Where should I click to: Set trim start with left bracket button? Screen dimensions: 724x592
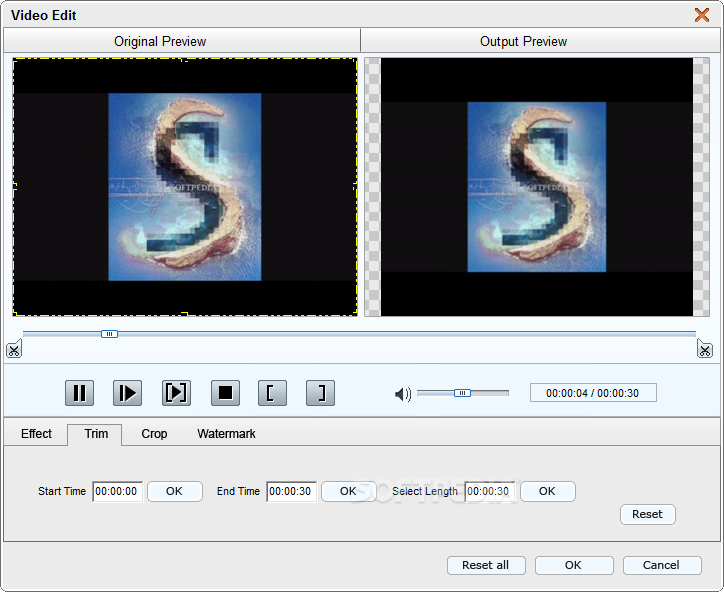[x=272, y=393]
